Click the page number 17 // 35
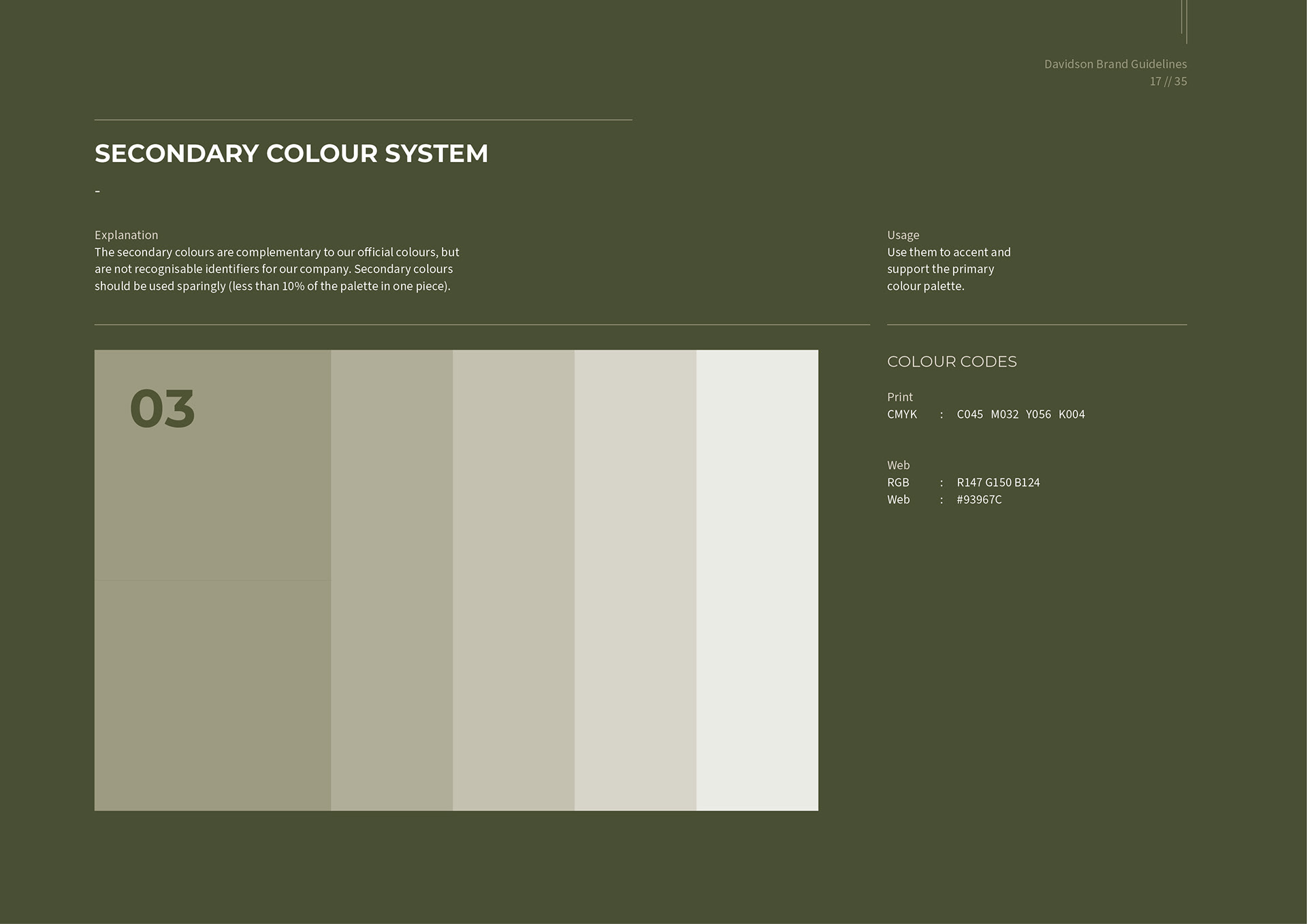Image resolution: width=1307 pixels, height=924 pixels. (x=1168, y=81)
